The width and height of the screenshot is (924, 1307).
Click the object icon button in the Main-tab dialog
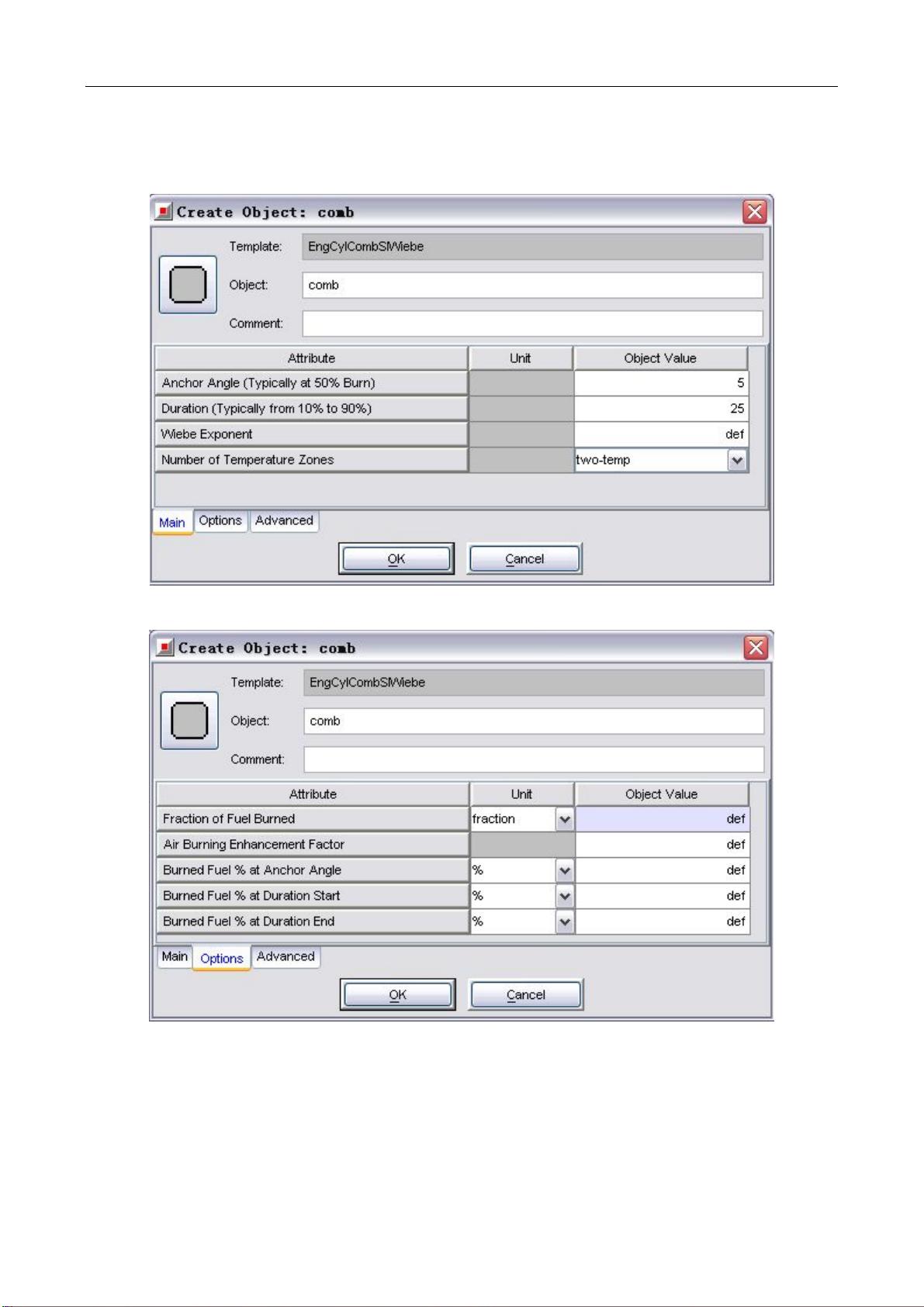point(188,285)
